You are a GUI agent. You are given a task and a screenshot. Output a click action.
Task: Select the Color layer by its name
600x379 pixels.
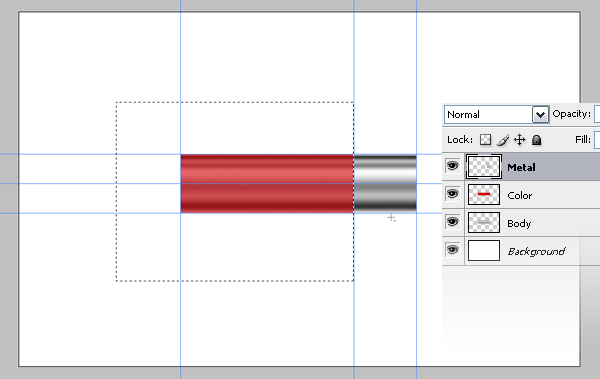(x=519, y=195)
